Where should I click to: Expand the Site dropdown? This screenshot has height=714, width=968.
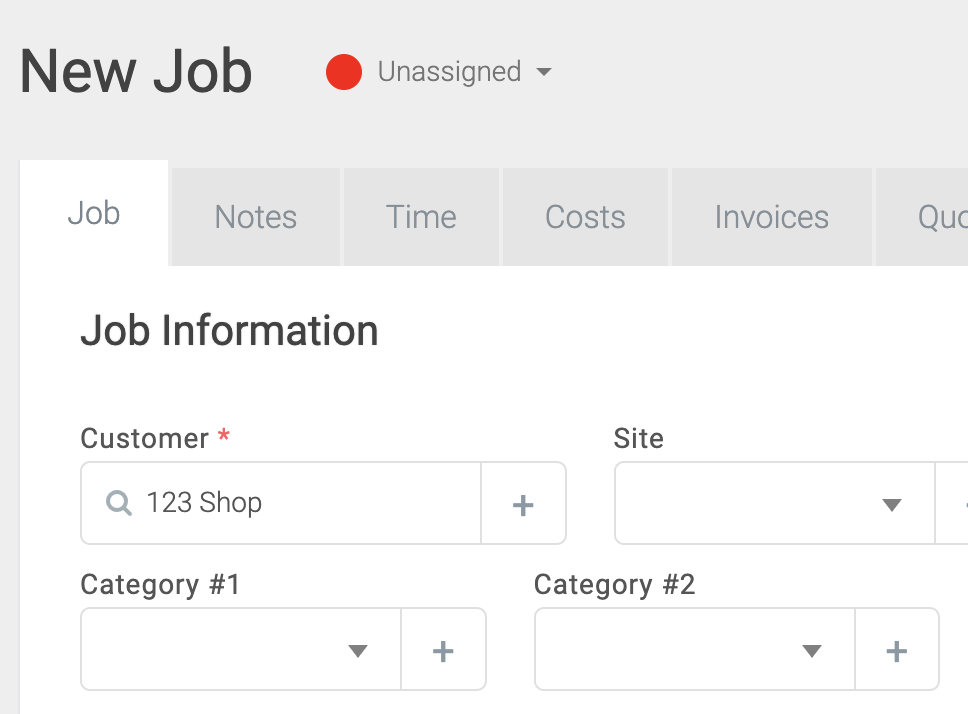[x=775, y=503]
